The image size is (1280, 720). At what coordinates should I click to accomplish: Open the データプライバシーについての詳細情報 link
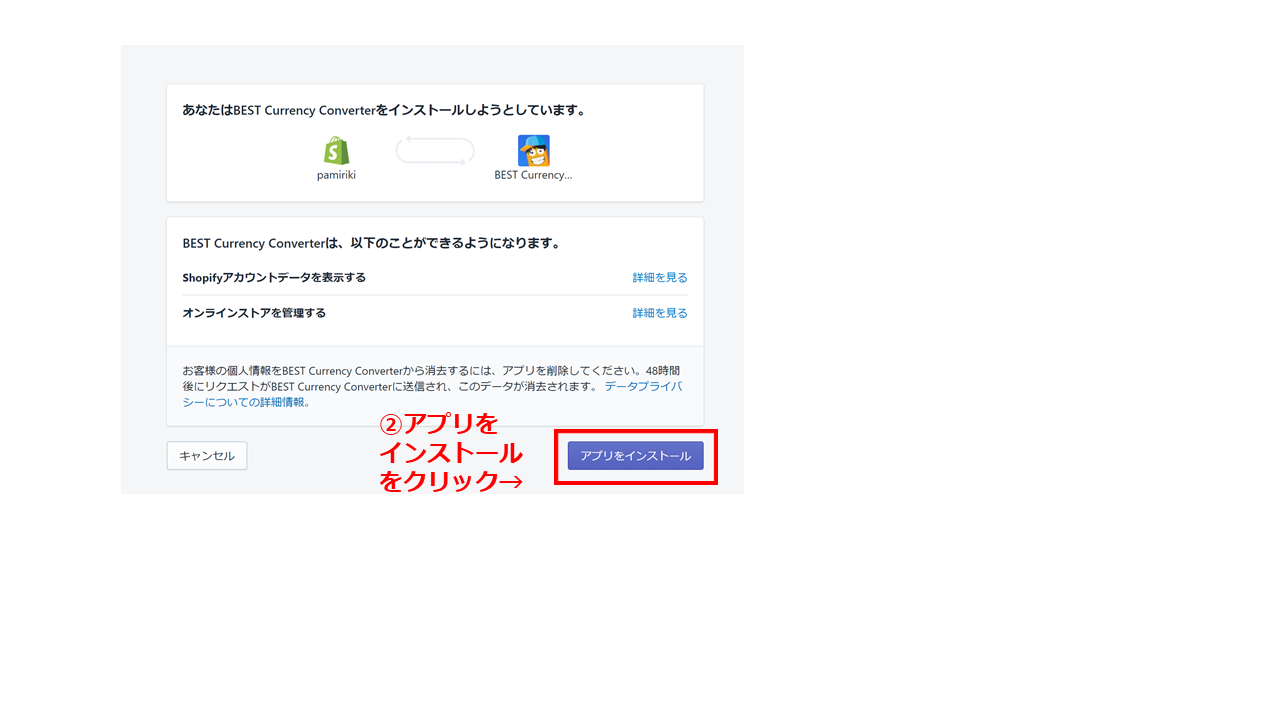tap(643, 386)
